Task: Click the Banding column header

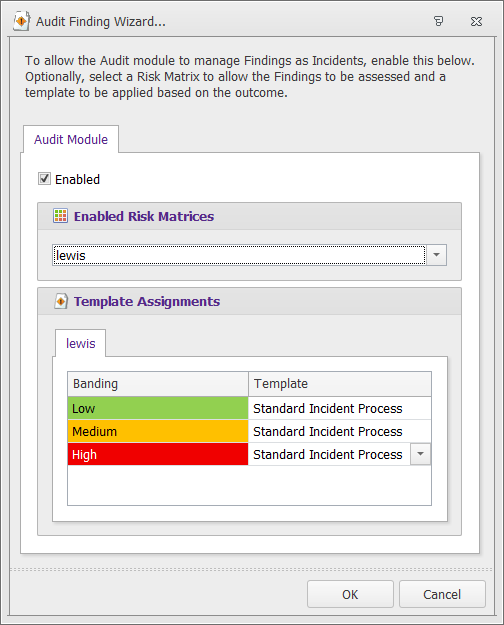Action: coord(158,383)
